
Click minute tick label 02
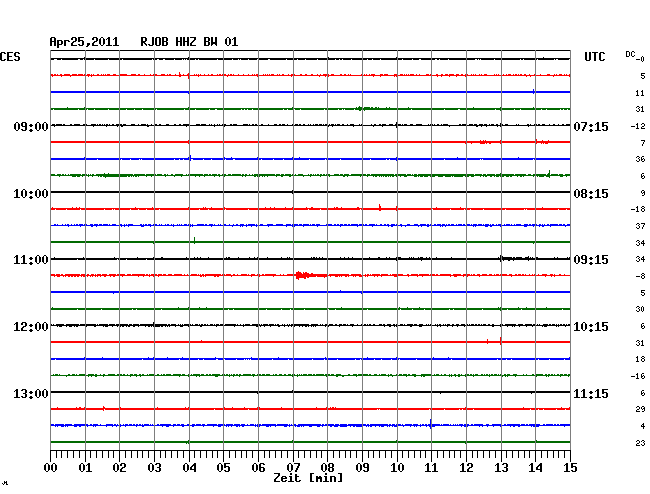click(x=119, y=468)
